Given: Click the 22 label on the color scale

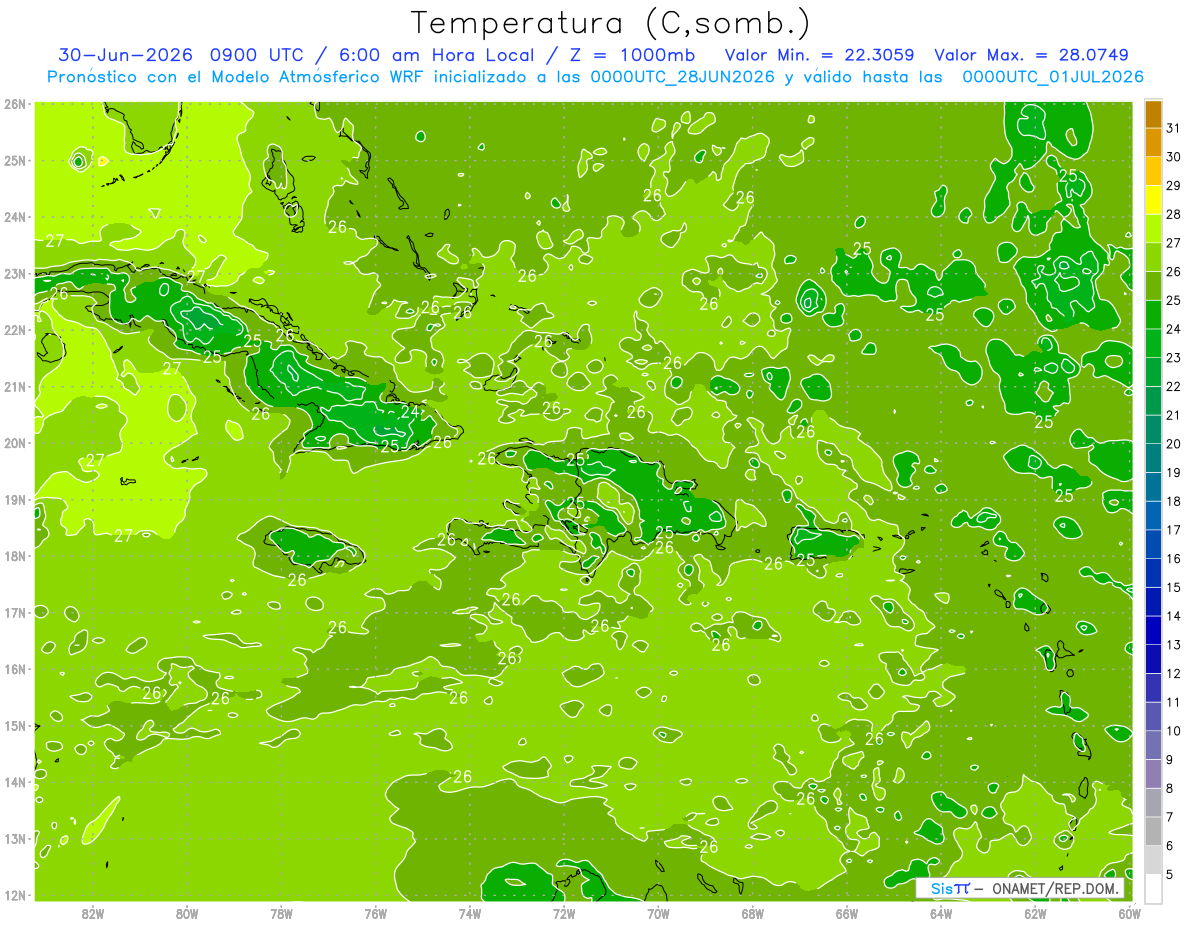Looking at the screenshot, I should pyautogui.click(x=1173, y=387).
